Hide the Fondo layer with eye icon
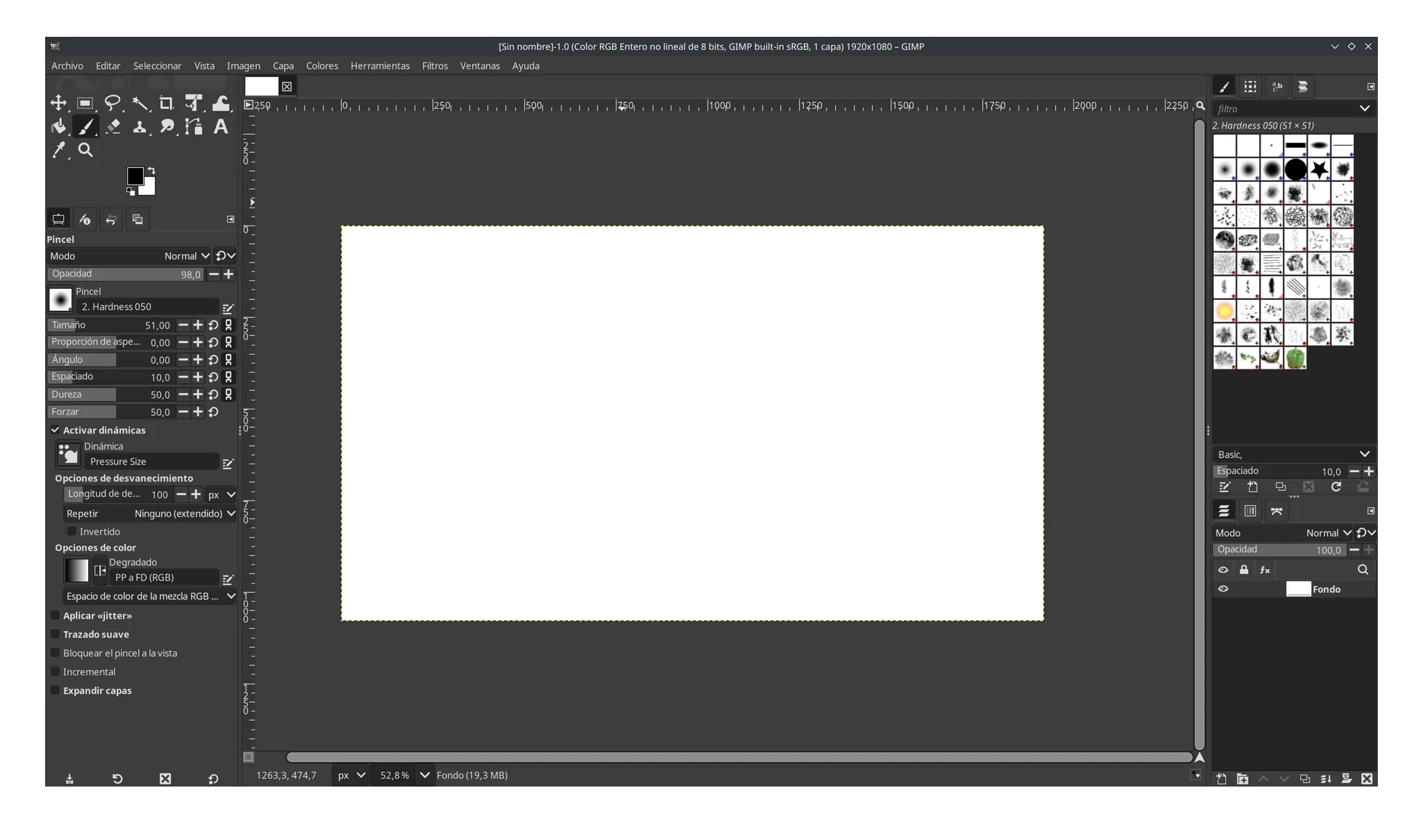Screen dimensions: 1423x840 pos(1223,589)
